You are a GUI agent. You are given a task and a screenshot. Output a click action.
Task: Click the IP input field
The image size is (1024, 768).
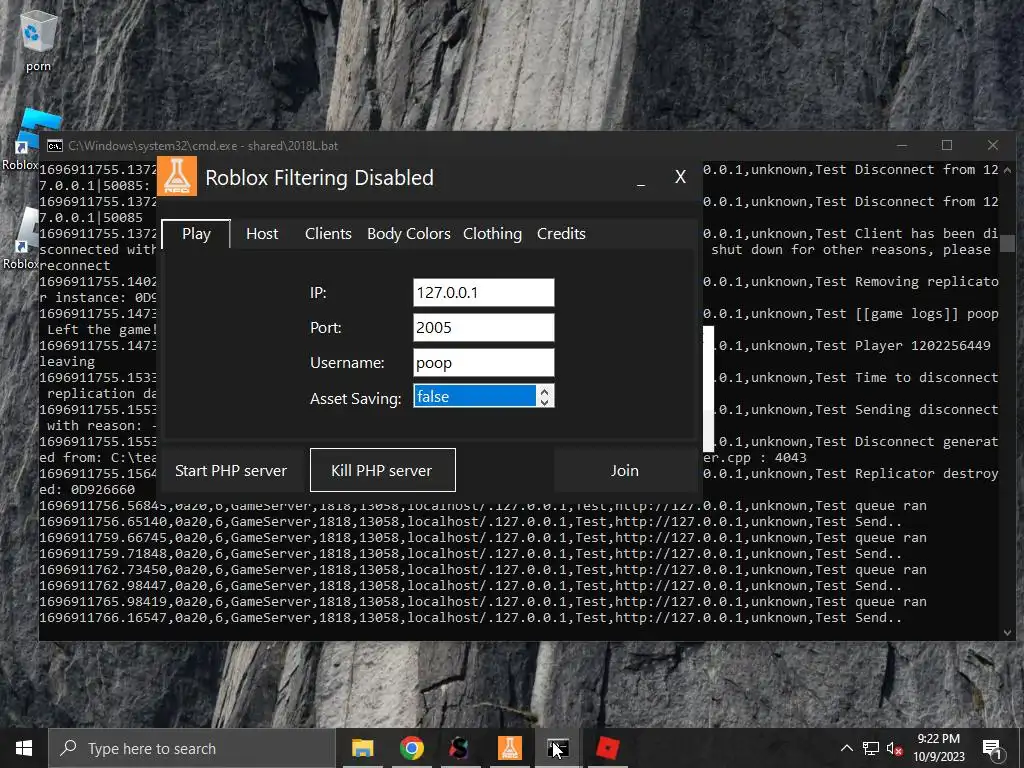click(x=484, y=293)
